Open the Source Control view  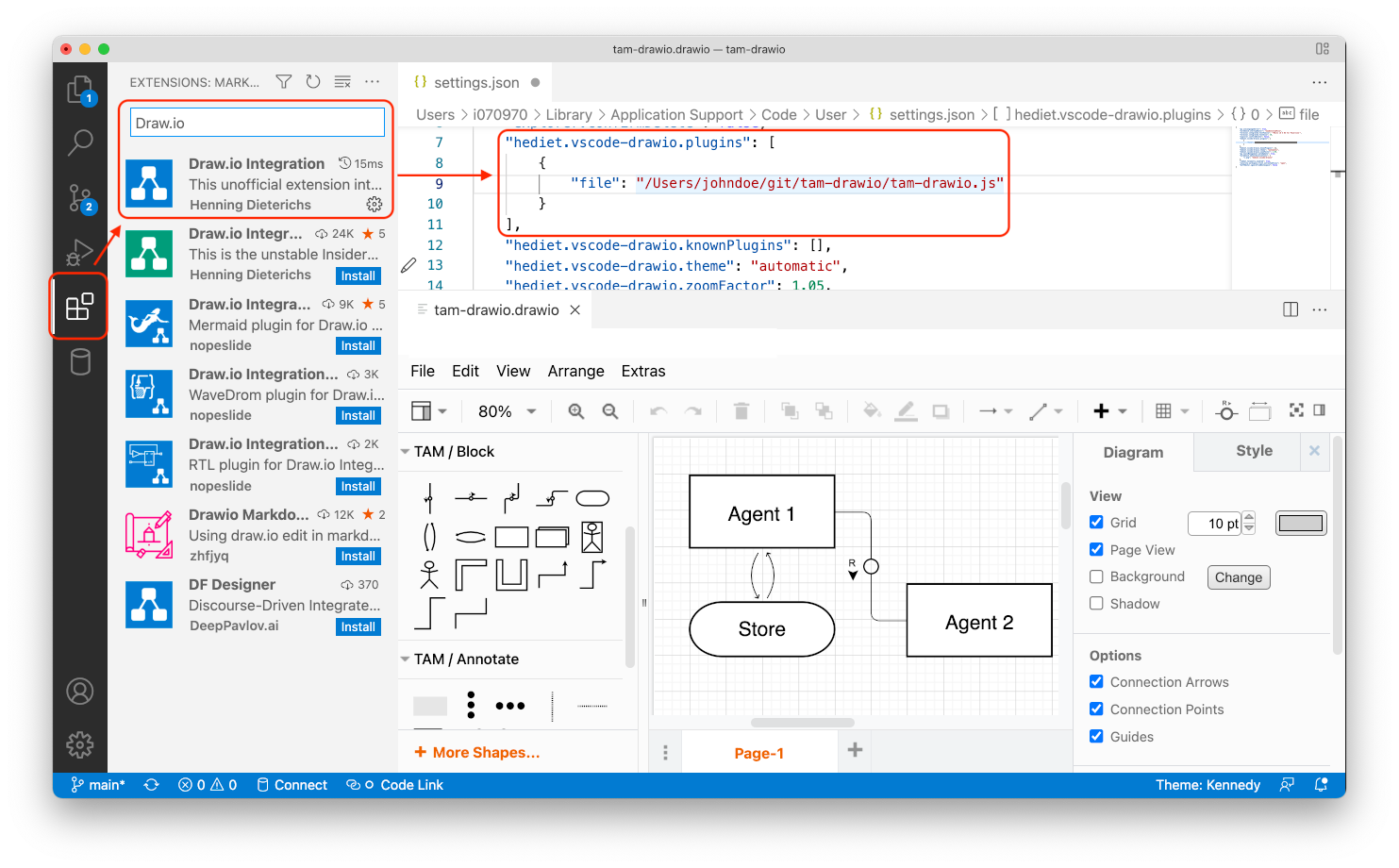[80, 198]
